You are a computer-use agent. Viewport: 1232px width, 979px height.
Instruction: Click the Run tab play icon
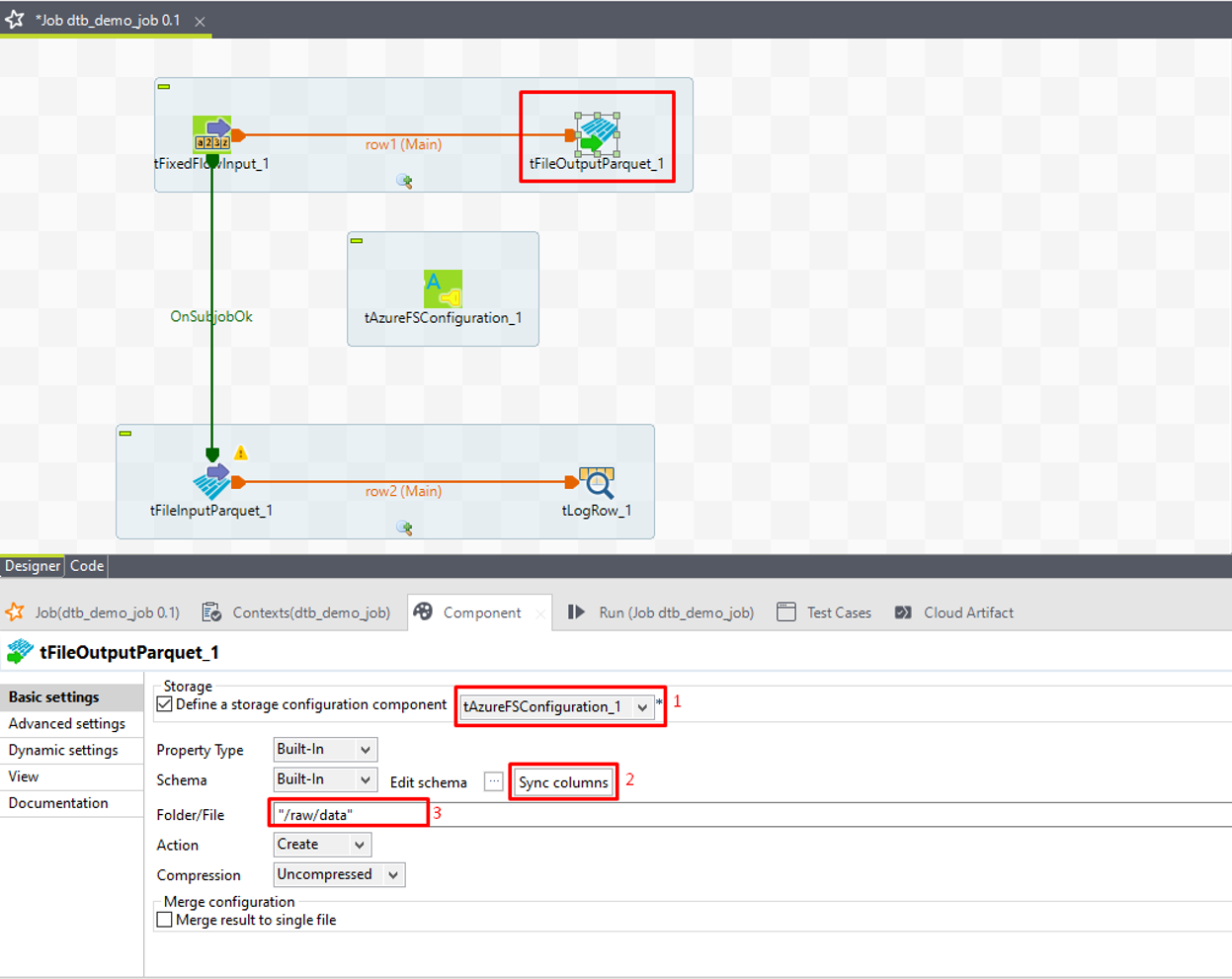tap(576, 612)
